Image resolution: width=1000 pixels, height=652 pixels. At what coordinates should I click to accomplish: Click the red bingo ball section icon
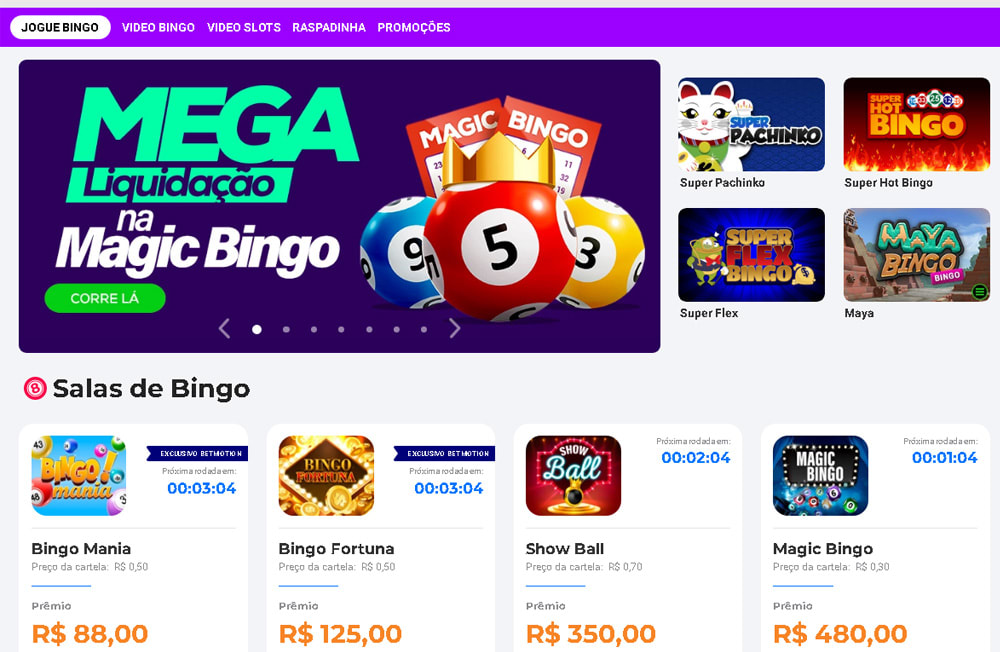35,388
